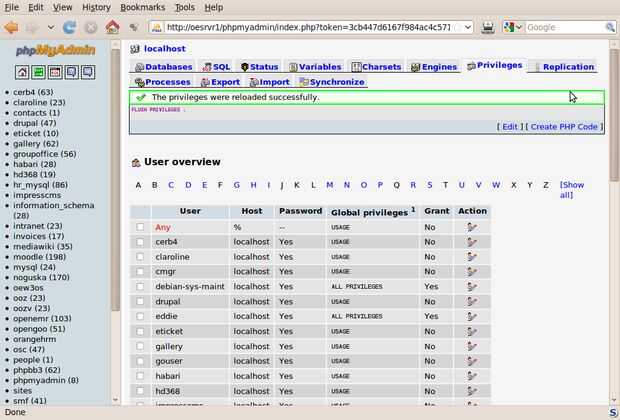Open the History menu
Screen dimensions: 620x420
96,8
